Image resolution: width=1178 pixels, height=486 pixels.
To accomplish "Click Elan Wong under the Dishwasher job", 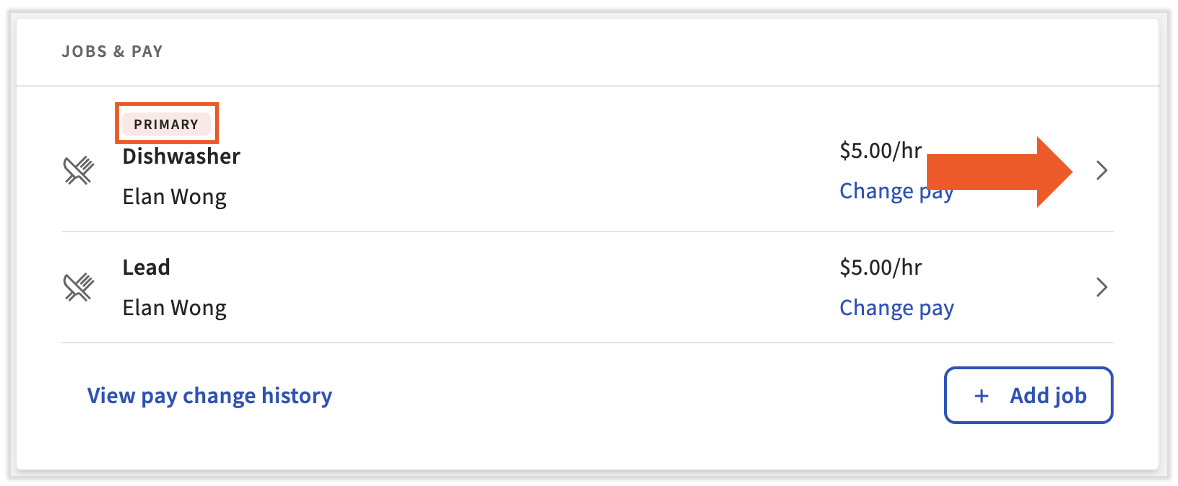I will (174, 196).
